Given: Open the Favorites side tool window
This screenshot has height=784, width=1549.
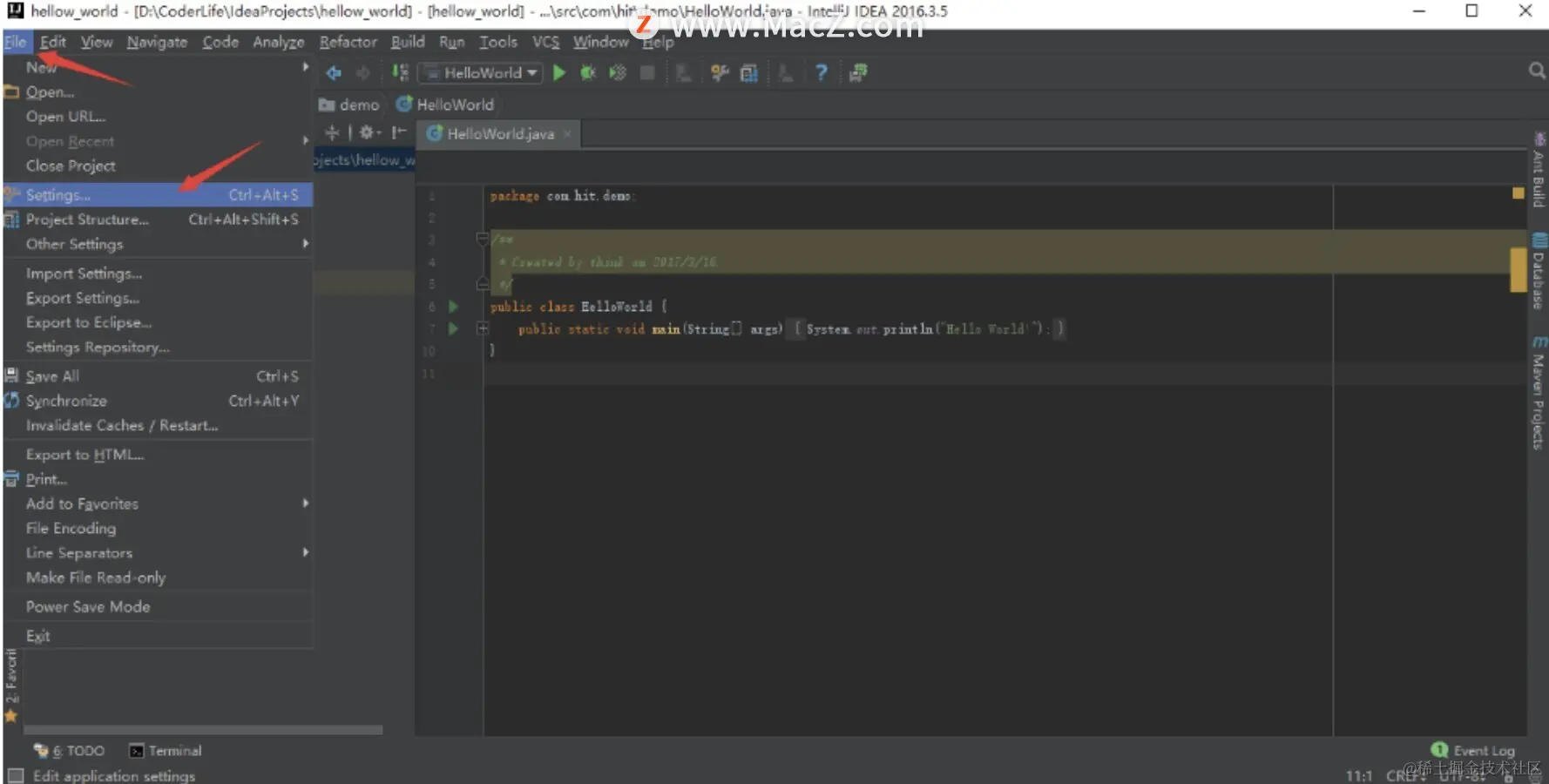Looking at the screenshot, I should click(10, 686).
